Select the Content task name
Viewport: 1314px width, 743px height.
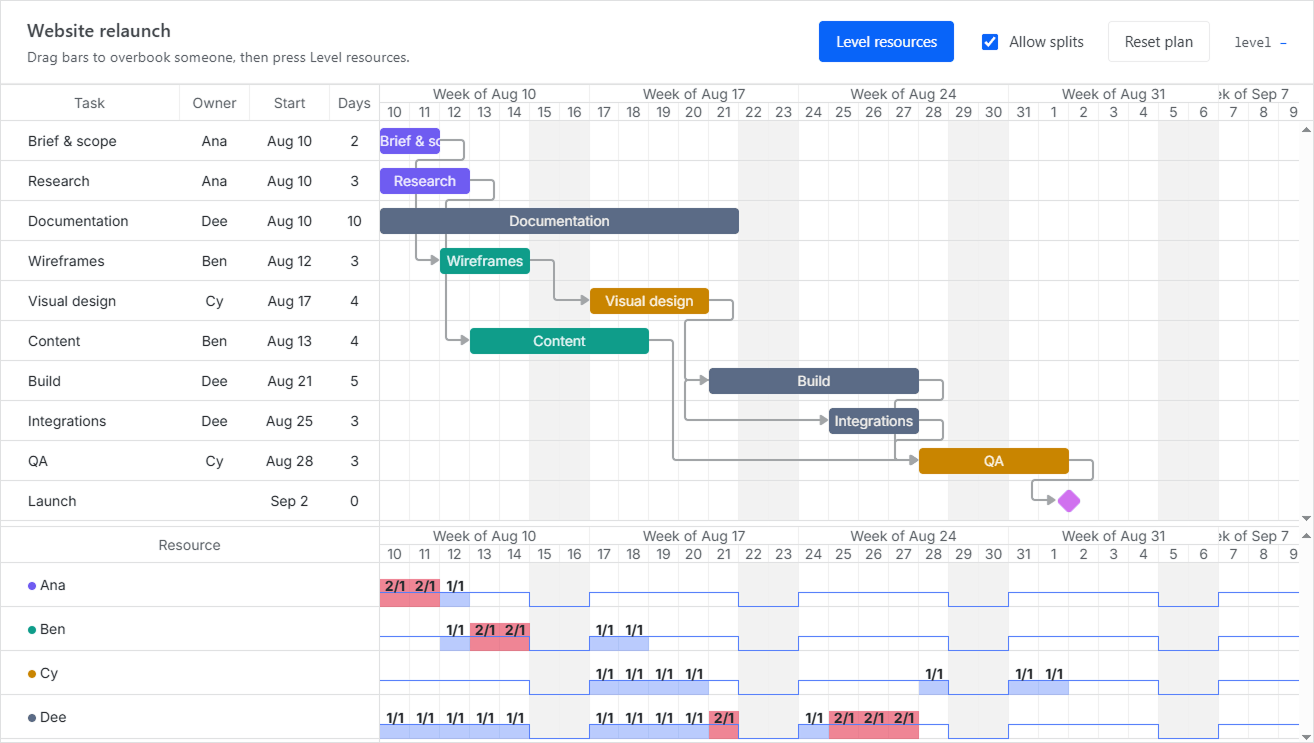[x=54, y=341]
